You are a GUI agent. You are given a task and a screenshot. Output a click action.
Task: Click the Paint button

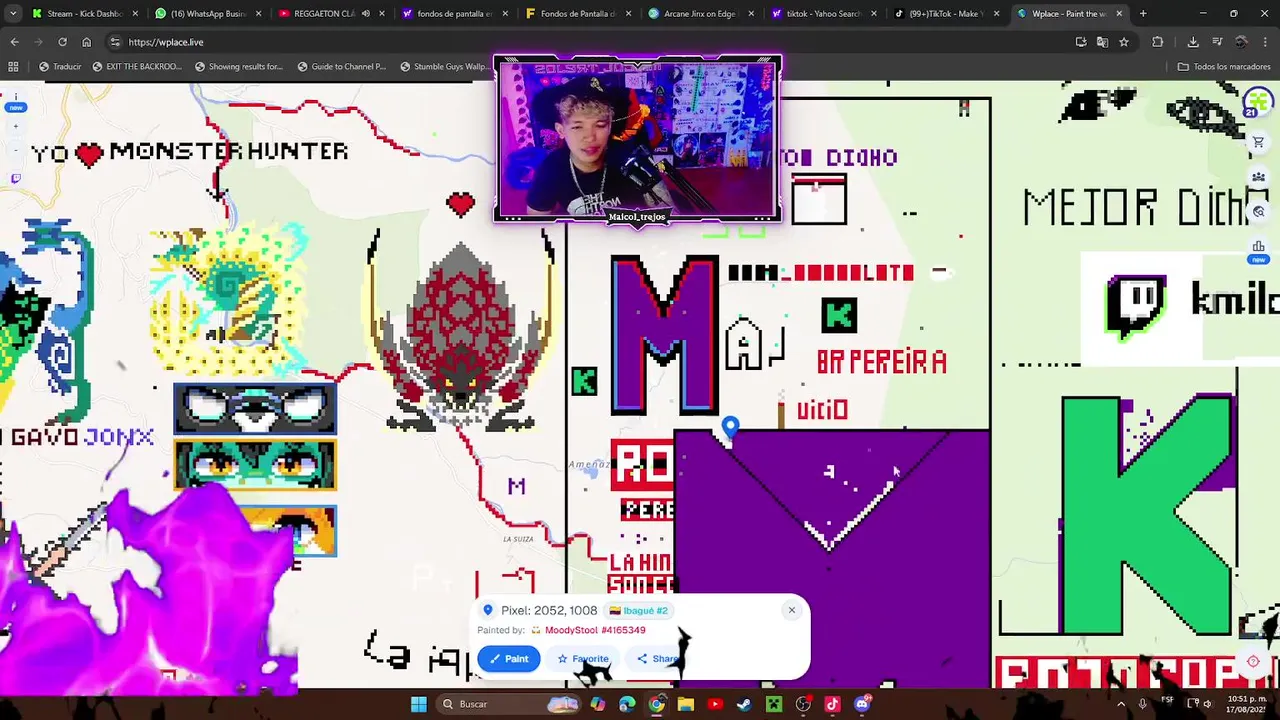tap(509, 659)
